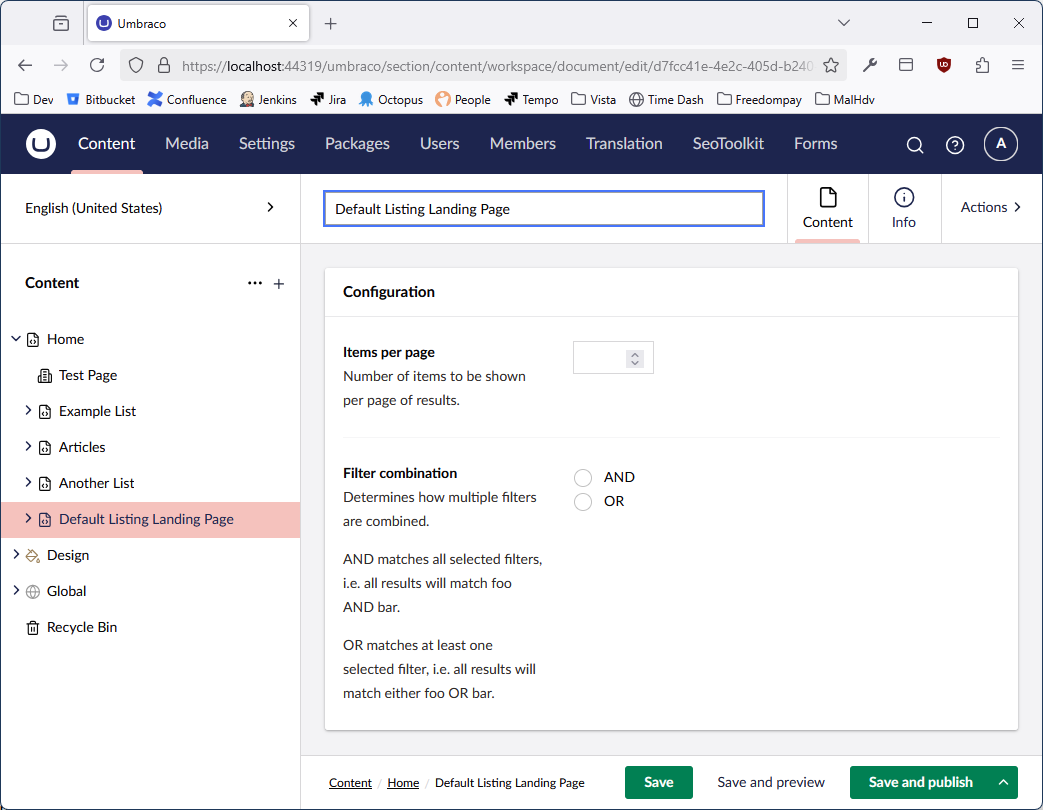Image resolution: width=1043 pixels, height=810 pixels.
Task: Select the Content app tab
Action: [827, 208]
